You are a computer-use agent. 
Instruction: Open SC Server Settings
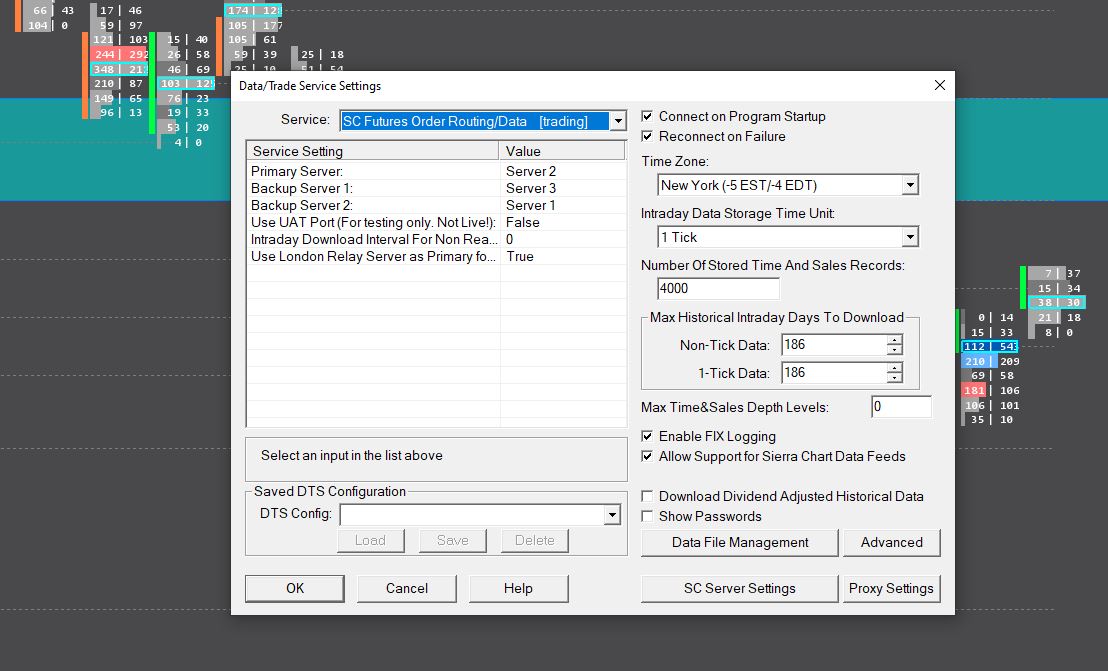point(740,588)
